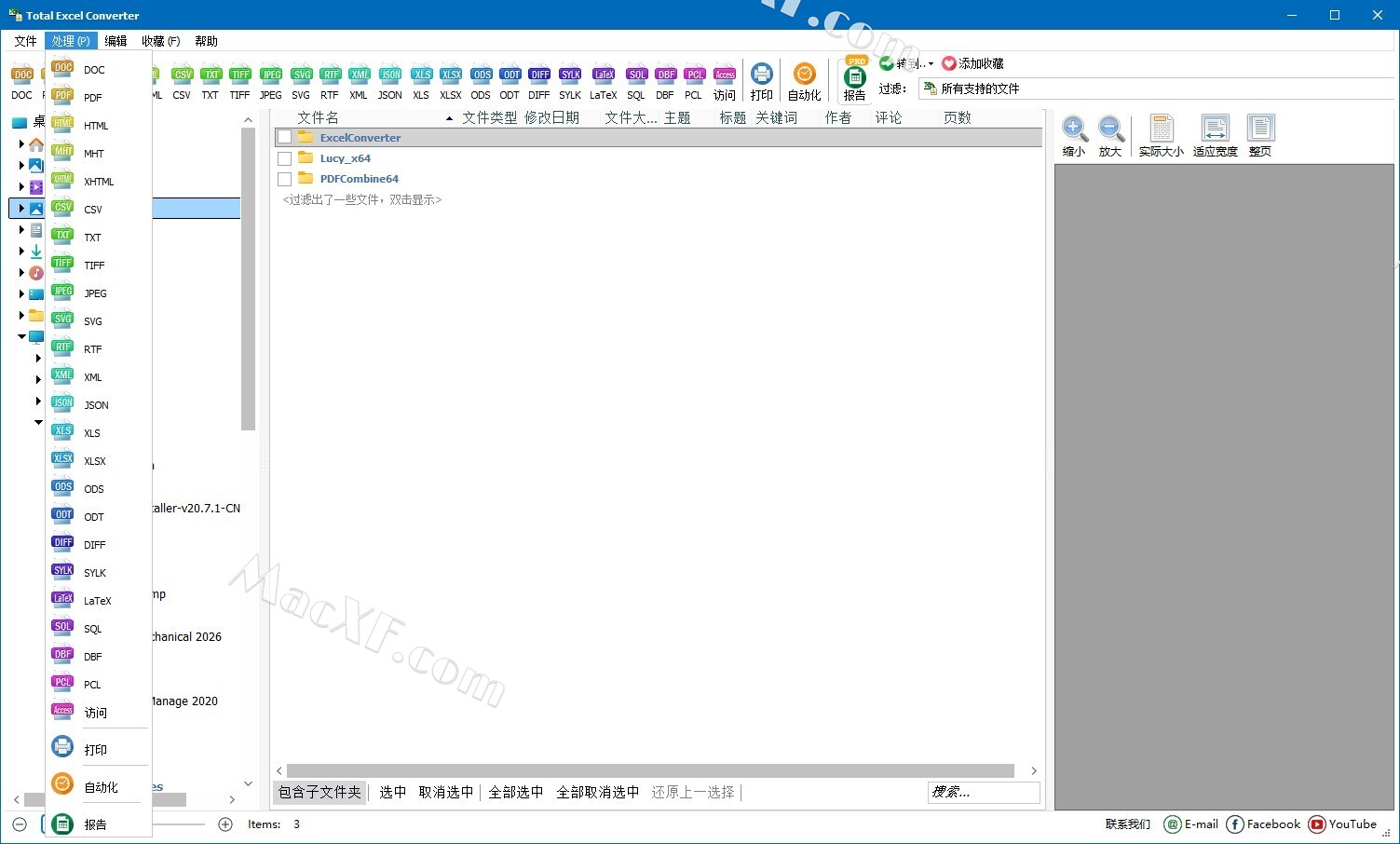Expand the Go To (转到) dropdown arrow
The width and height of the screenshot is (1400, 844).
931,64
